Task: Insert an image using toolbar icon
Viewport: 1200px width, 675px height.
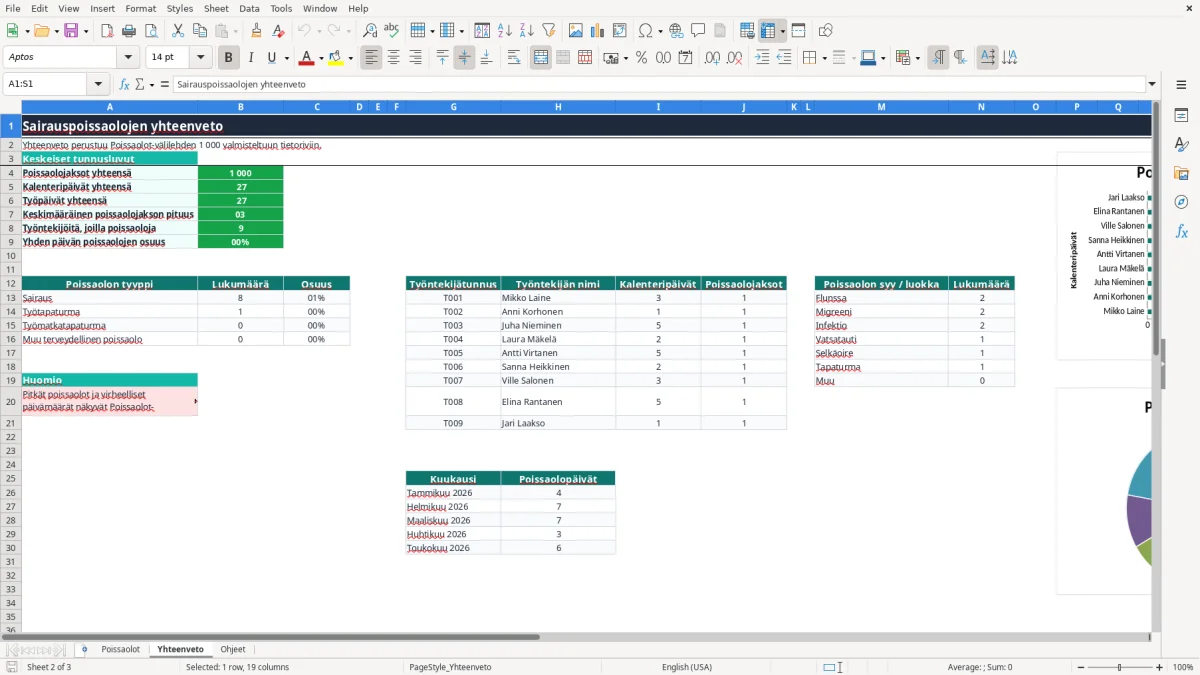Action: point(576,31)
